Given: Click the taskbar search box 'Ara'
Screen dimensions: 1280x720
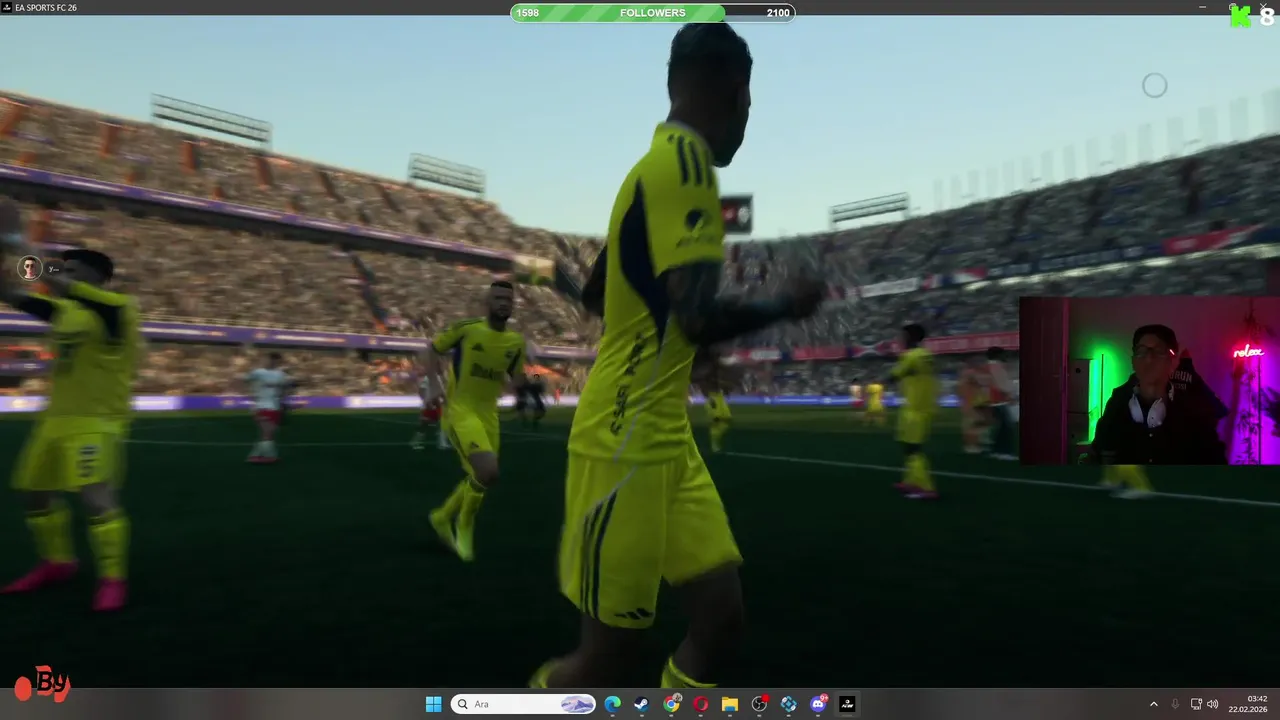Looking at the screenshot, I should 525,704.
